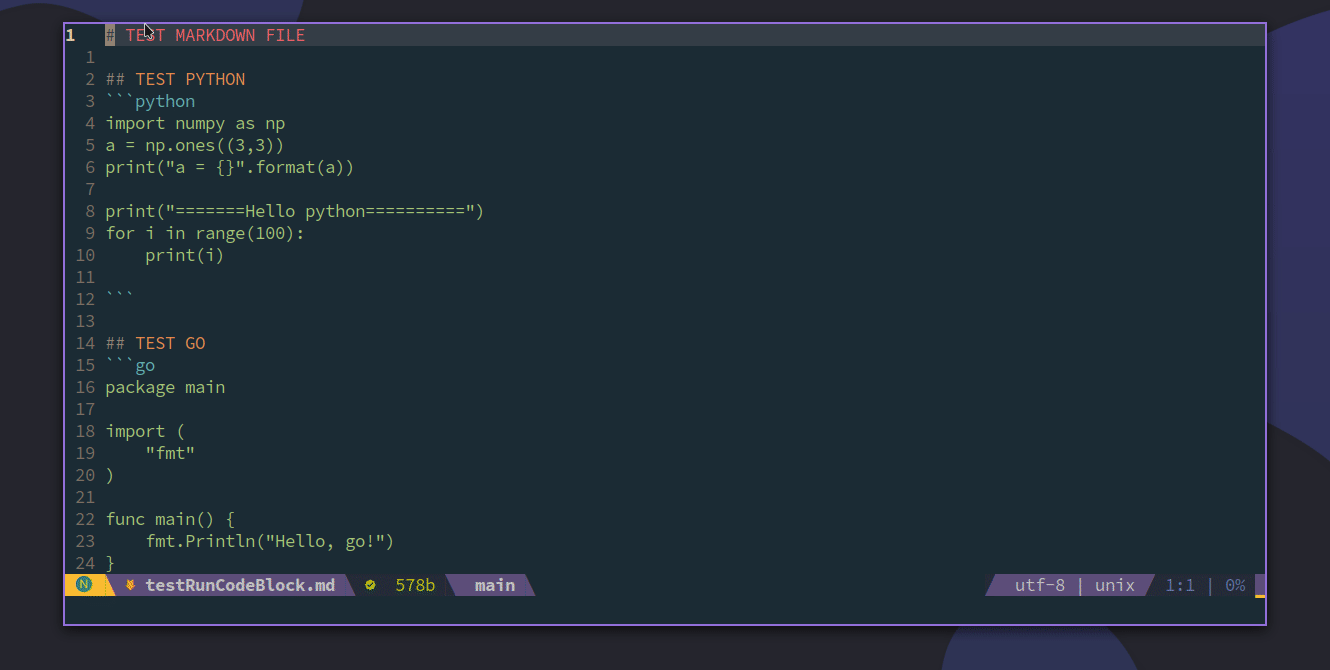1330x670 pixels.
Task: Click the current line number 1 in gutter
Action: coord(70,35)
